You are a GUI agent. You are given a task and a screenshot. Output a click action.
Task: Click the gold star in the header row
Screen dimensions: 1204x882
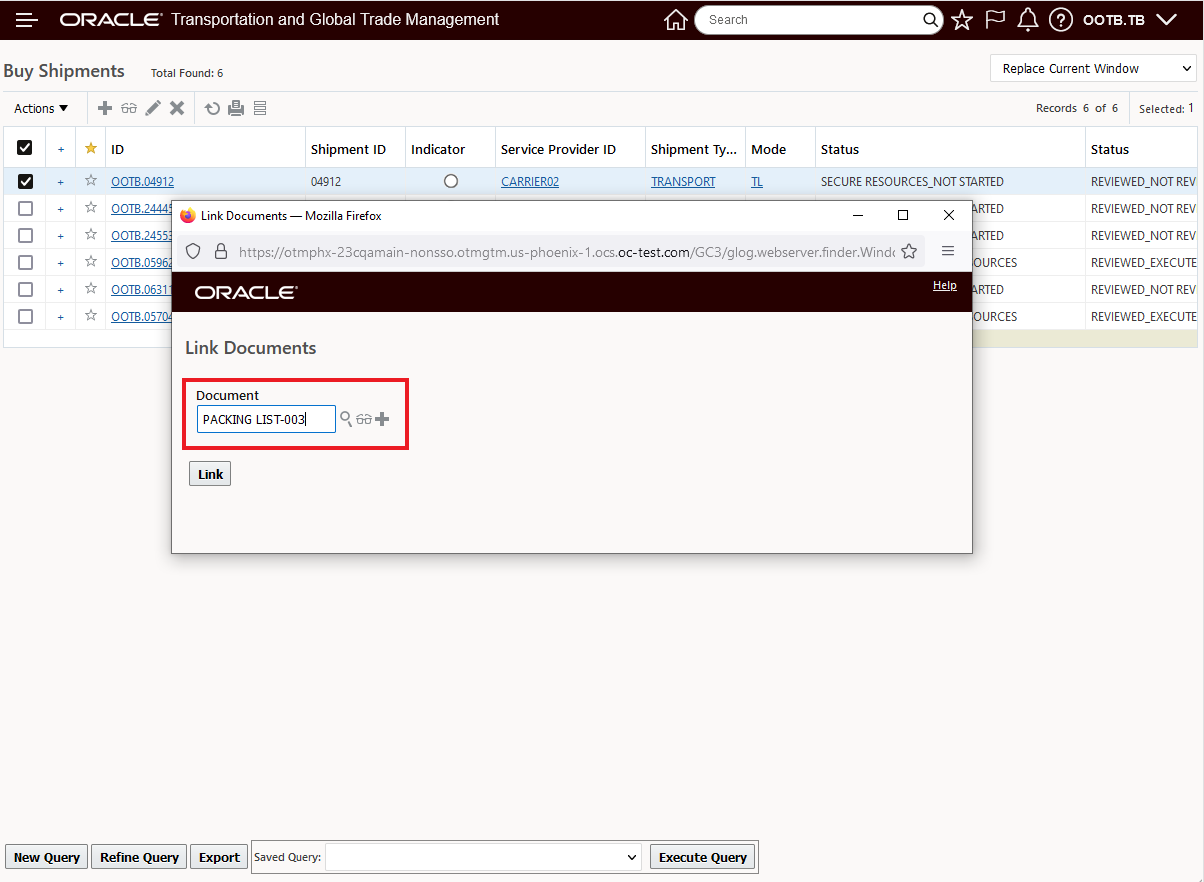click(x=91, y=148)
